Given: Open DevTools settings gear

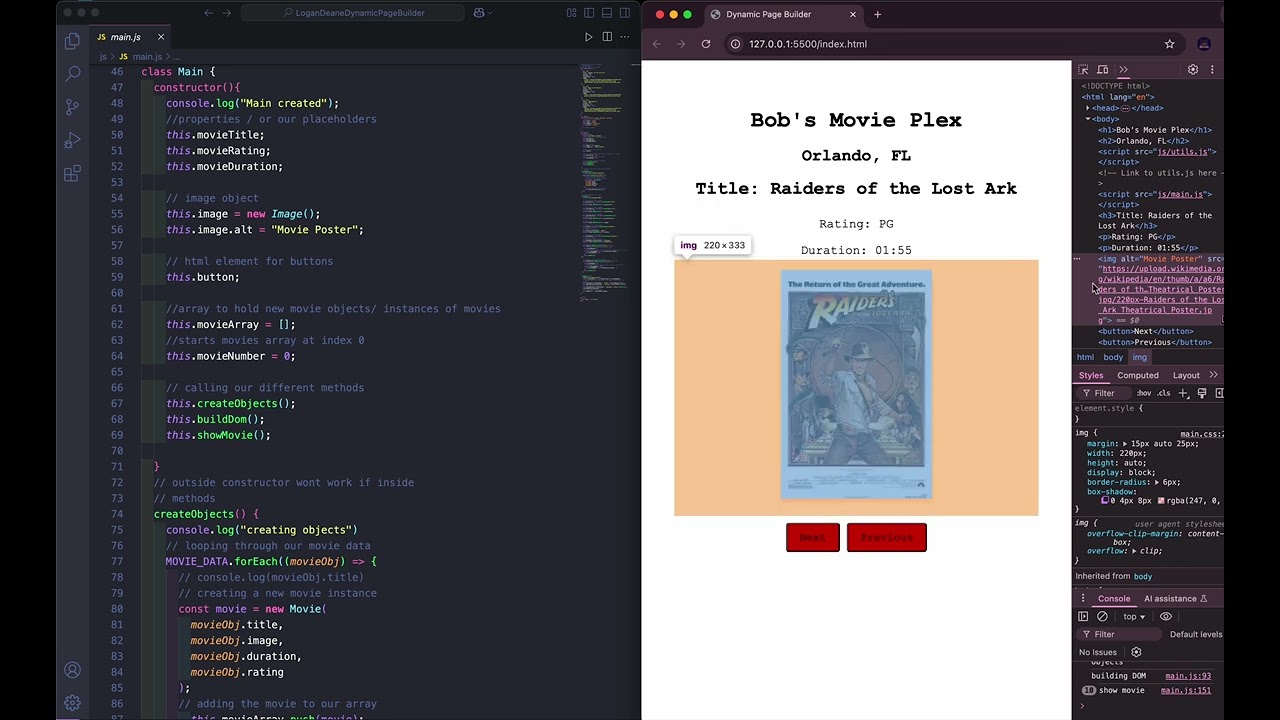Looking at the screenshot, I should (1193, 70).
